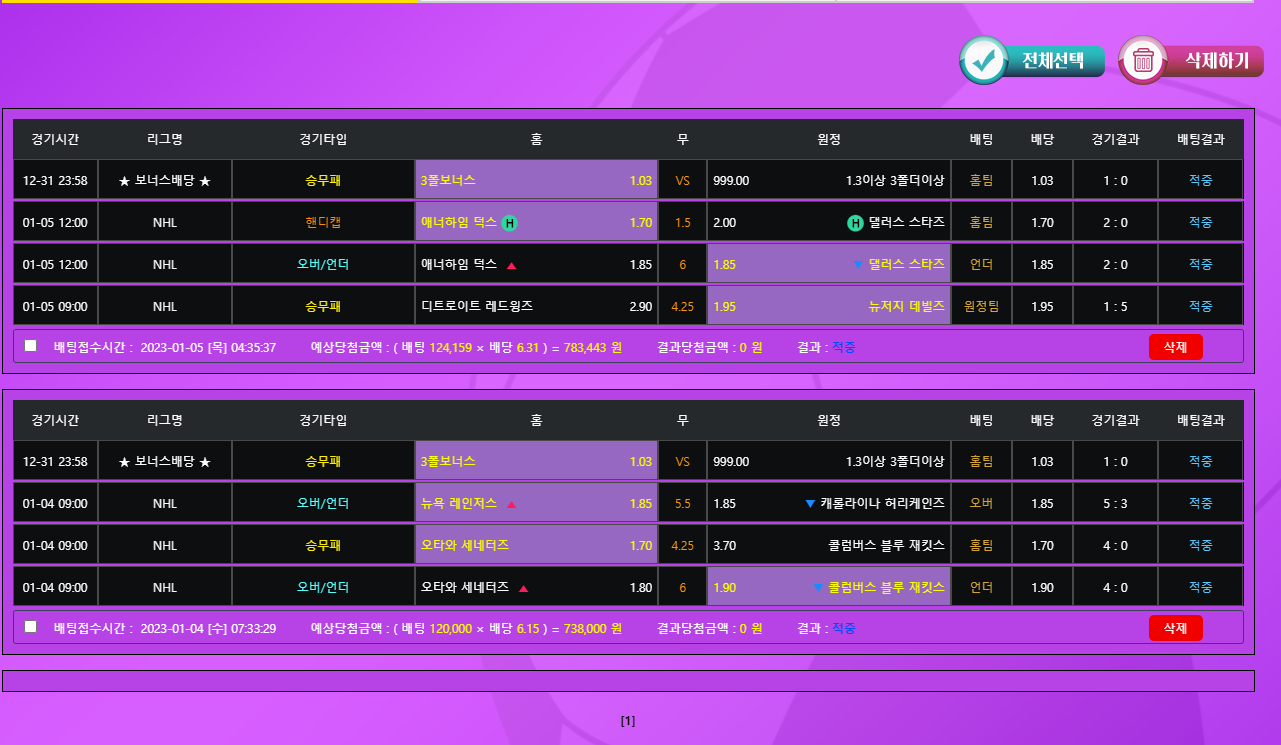Click the 3폴보너스 cell in the first slip

click(x=536, y=181)
